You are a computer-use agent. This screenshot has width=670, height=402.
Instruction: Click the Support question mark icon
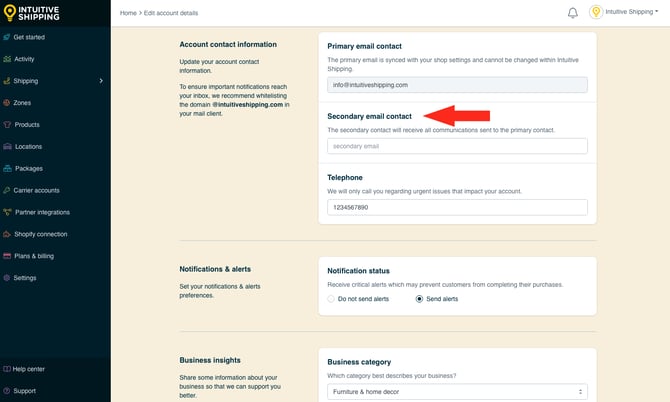point(6,390)
